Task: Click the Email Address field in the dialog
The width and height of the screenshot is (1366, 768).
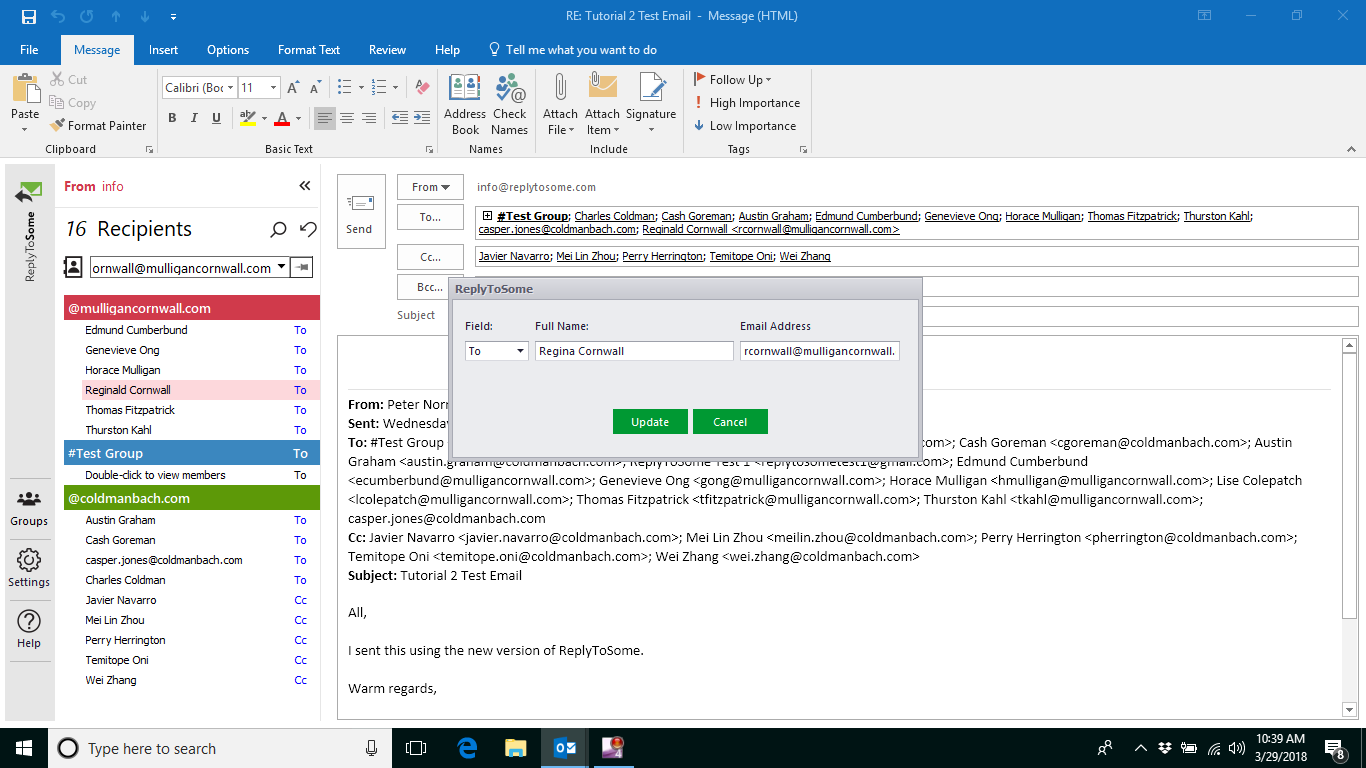Action: pyautogui.click(x=820, y=351)
